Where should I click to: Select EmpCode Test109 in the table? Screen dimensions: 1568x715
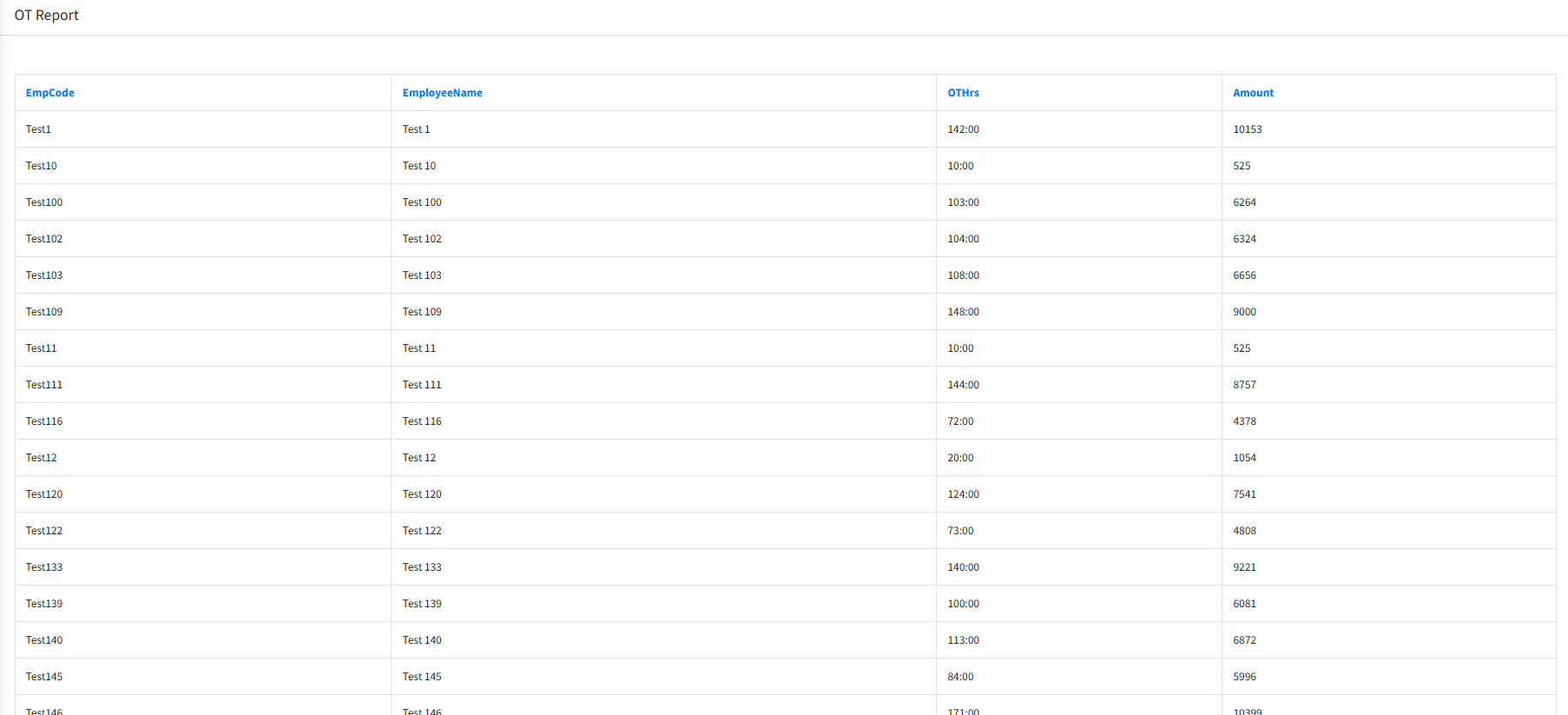tap(44, 312)
